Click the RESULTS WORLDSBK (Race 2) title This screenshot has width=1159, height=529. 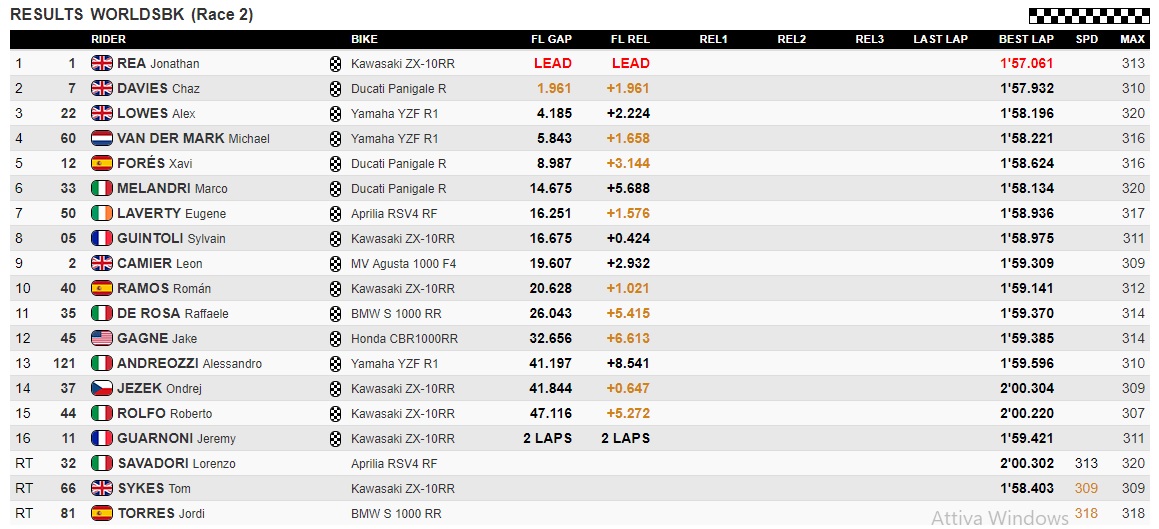tap(131, 14)
